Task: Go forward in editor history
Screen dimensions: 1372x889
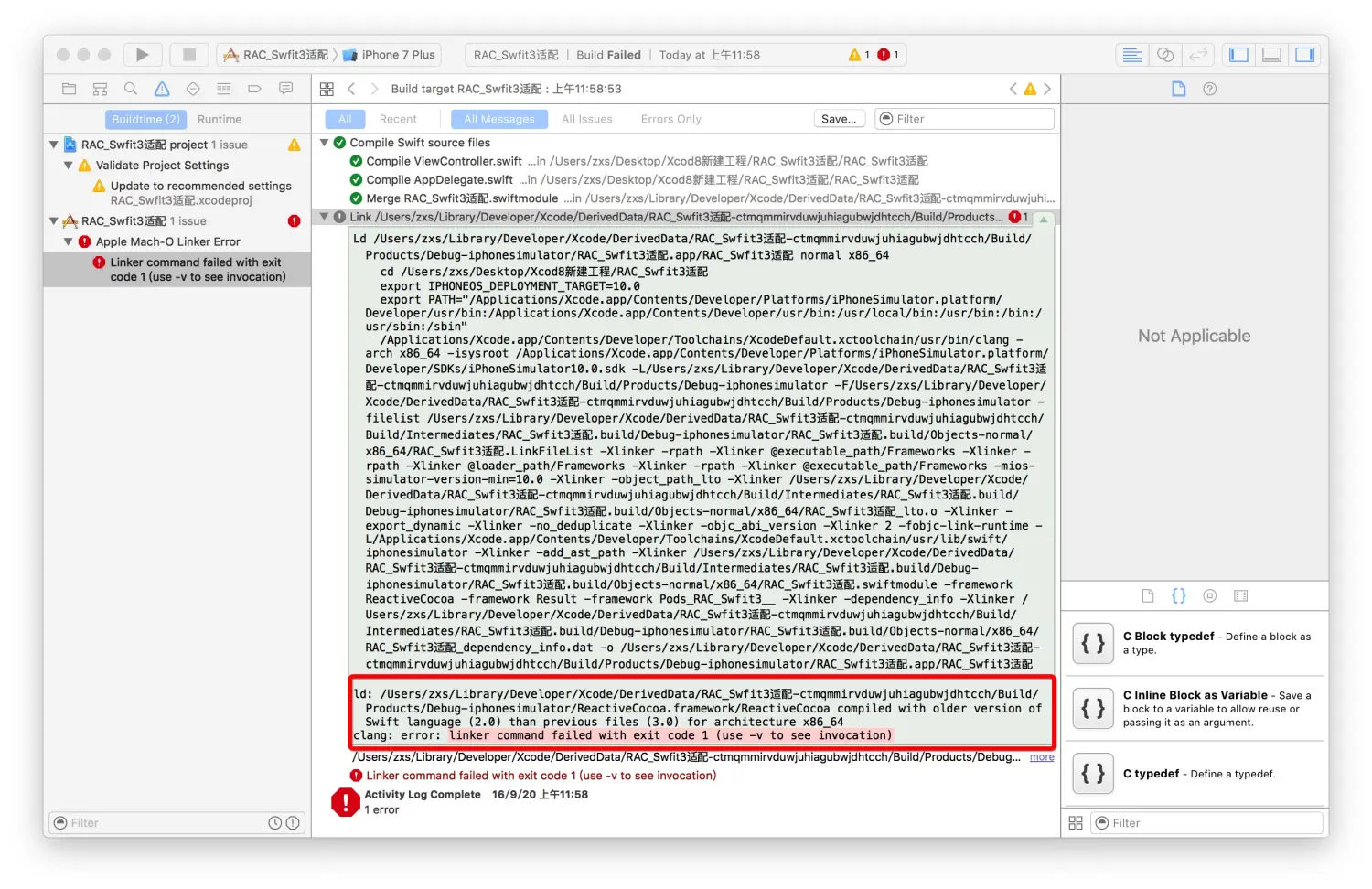Action: tap(374, 89)
